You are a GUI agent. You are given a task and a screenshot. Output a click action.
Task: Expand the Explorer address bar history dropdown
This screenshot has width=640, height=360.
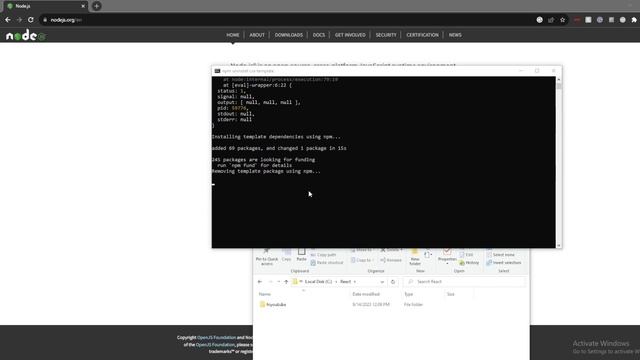pyautogui.click(x=382, y=282)
